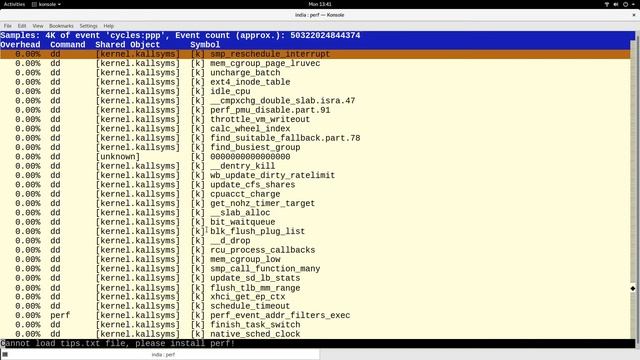This screenshot has width=640, height=360.
Task: Open the Bookmarks menu
Action: [61, 26]
